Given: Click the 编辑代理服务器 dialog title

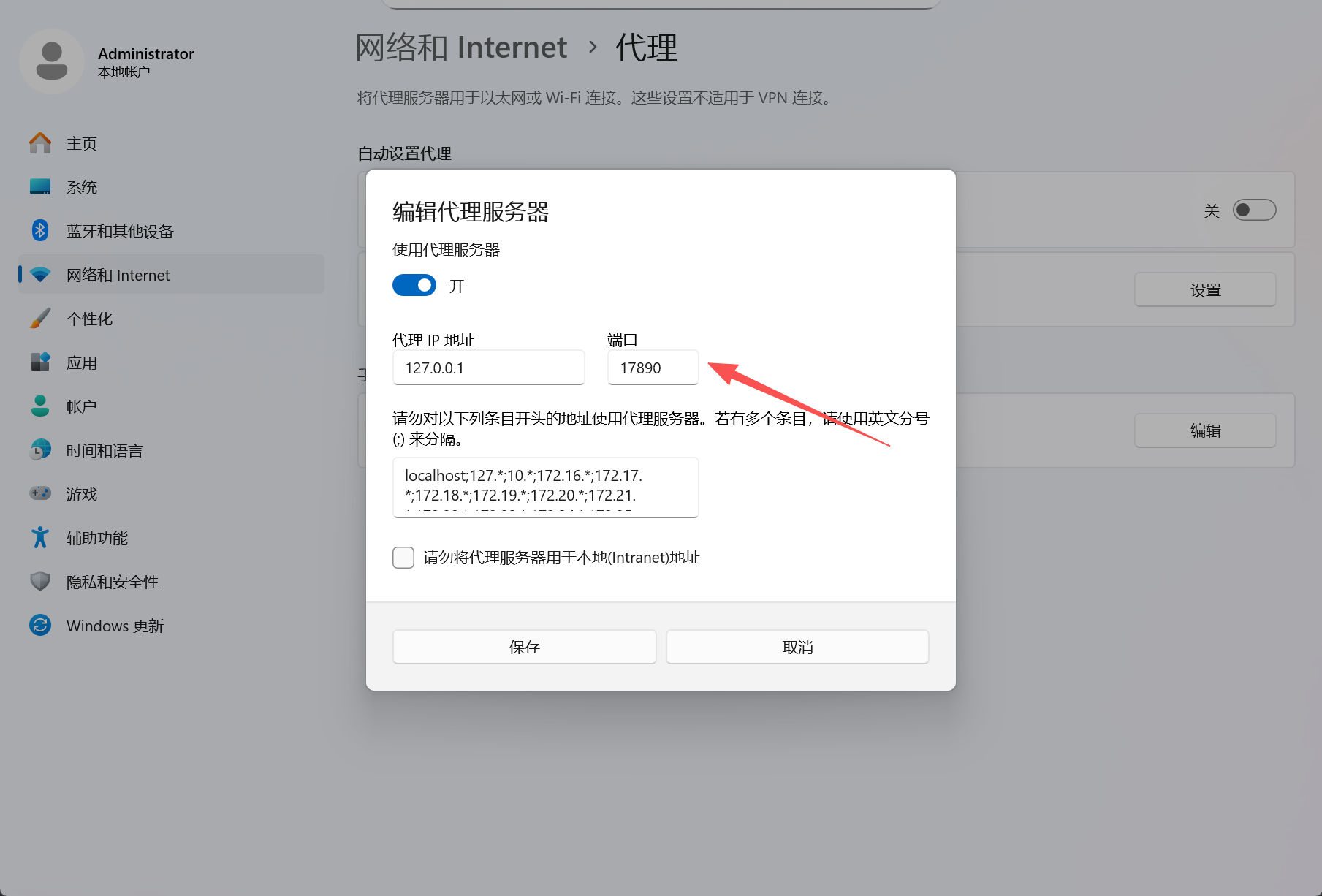Looking at the screenshot, I should [471, 212].
